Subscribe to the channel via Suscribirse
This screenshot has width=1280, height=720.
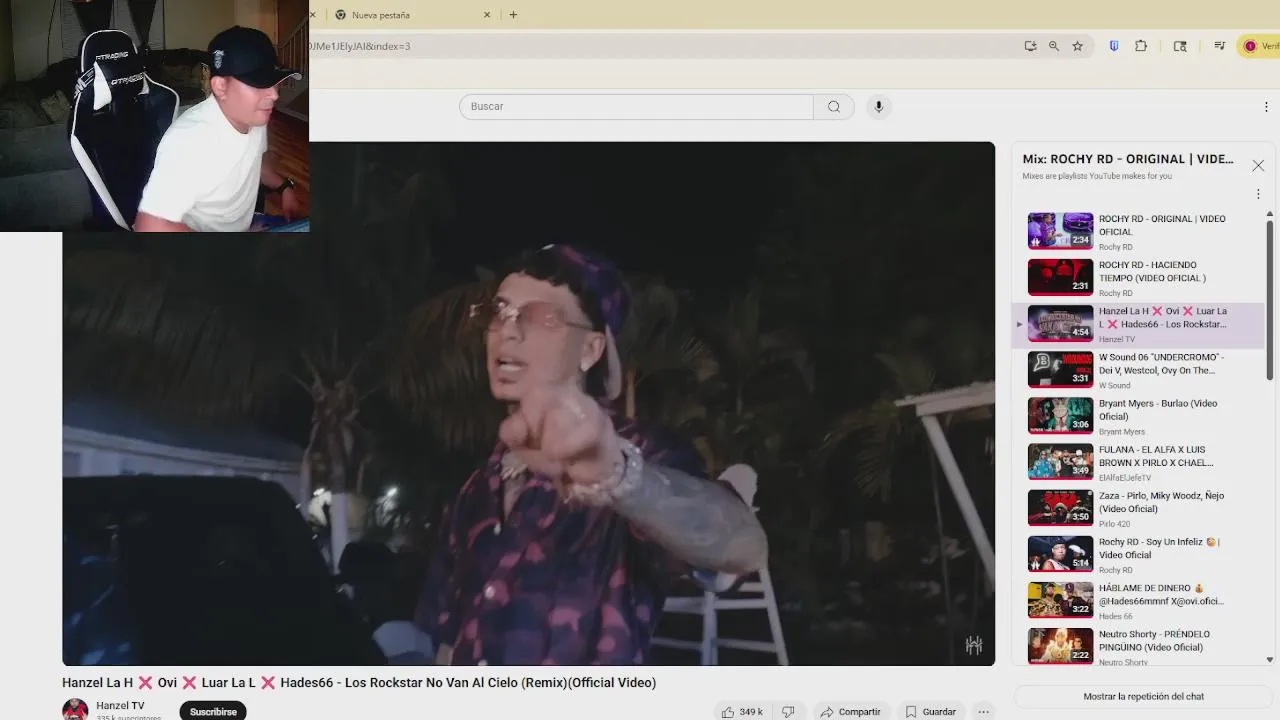(x=213, y=711)
